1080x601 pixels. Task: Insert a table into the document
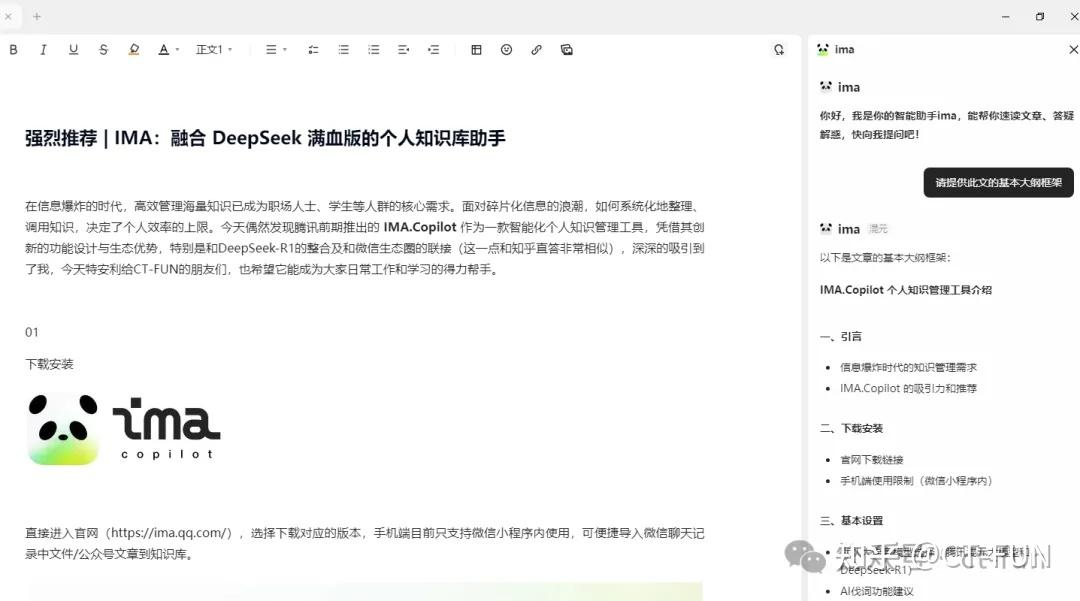click(x=476, y=49)
